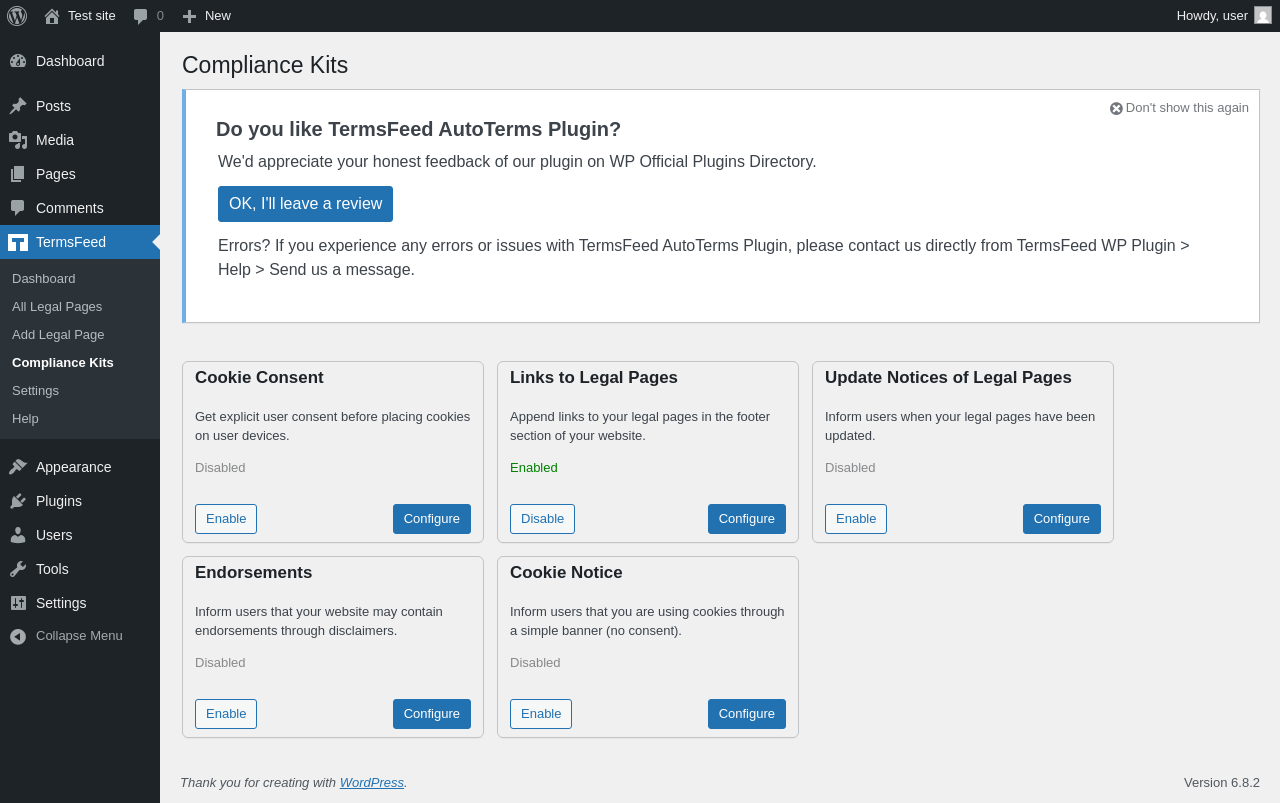This screenshot has height=803, width=1280.
Task: Click the Posts pushpin icon
Action: 18,106
